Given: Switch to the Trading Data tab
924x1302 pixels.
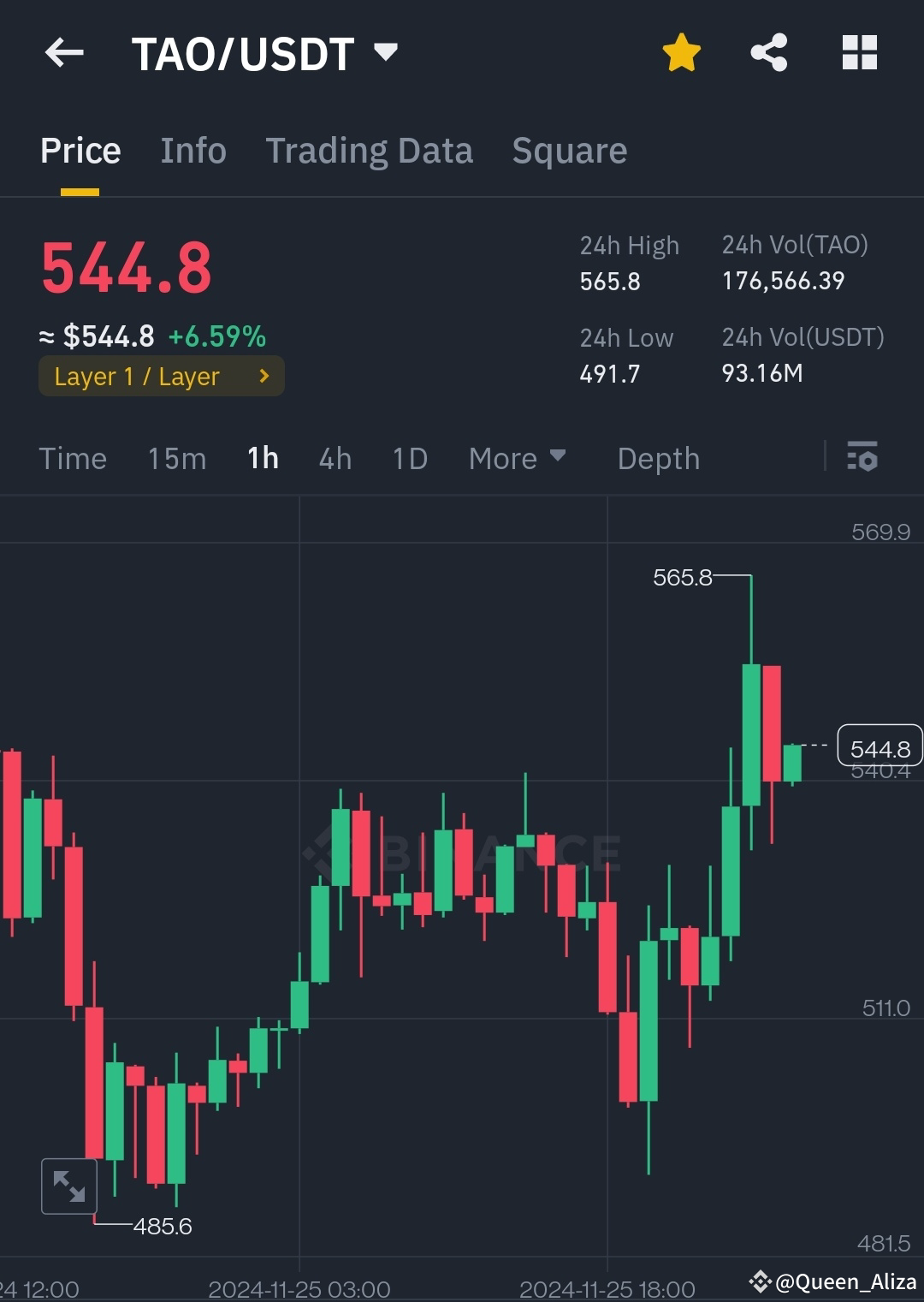Looking at the screenshot, I should coord(370,150).
